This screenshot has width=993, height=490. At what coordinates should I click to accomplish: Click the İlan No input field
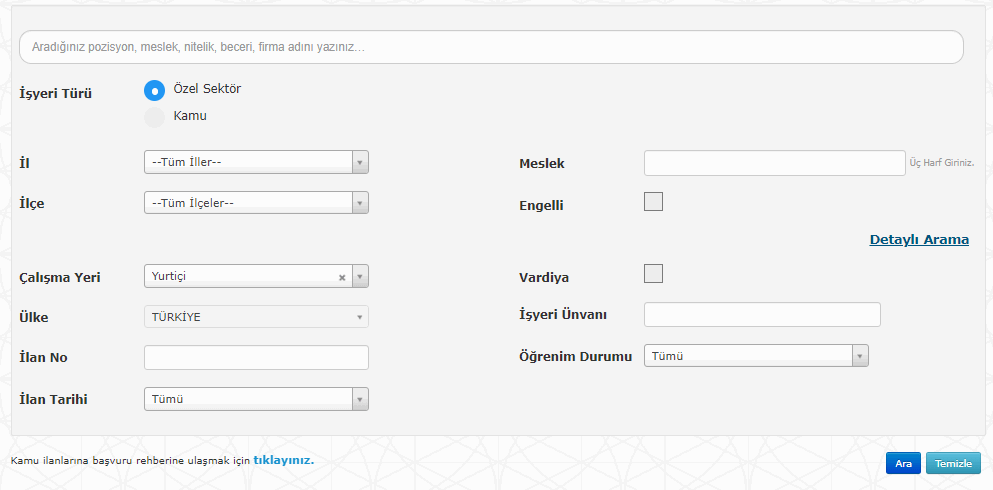tap(256, 358)
